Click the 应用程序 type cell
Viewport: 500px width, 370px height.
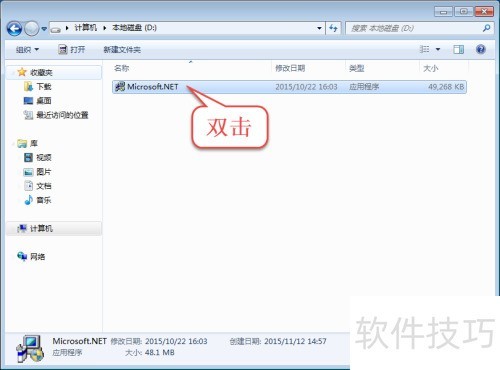pyautogui.click(x=364, y=87)
